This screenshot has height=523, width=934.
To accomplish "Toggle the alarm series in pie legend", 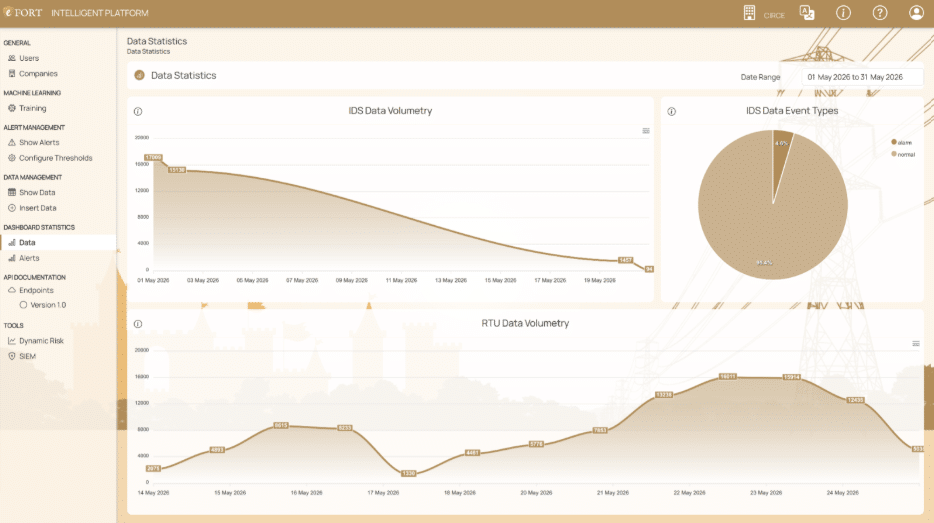I will pos(901,142).
